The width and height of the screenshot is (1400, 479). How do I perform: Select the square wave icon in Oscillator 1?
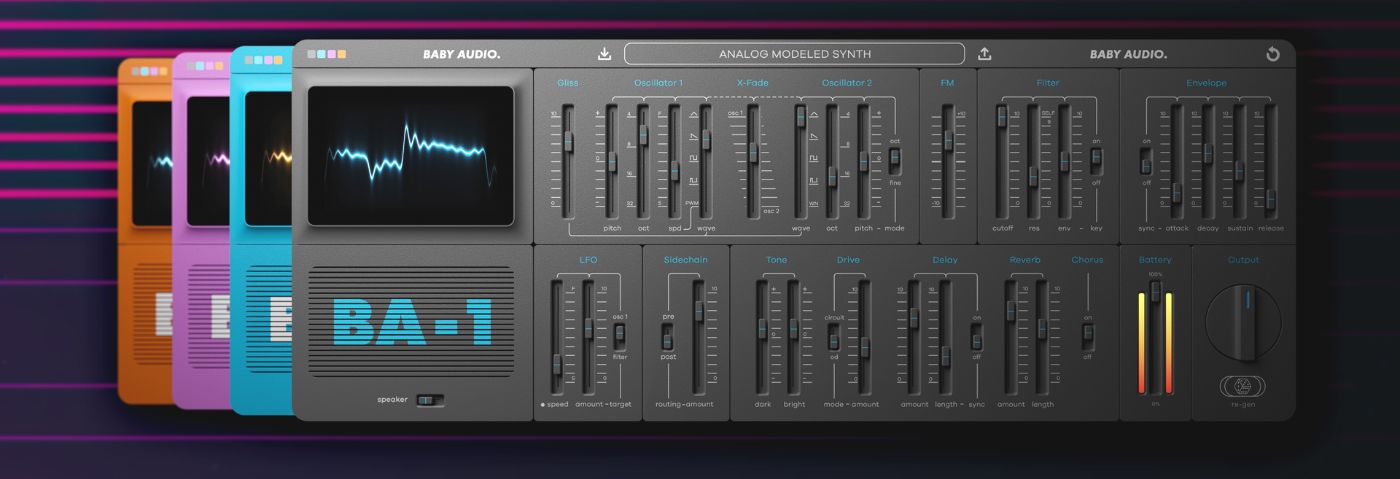click(x=693, y=158)
